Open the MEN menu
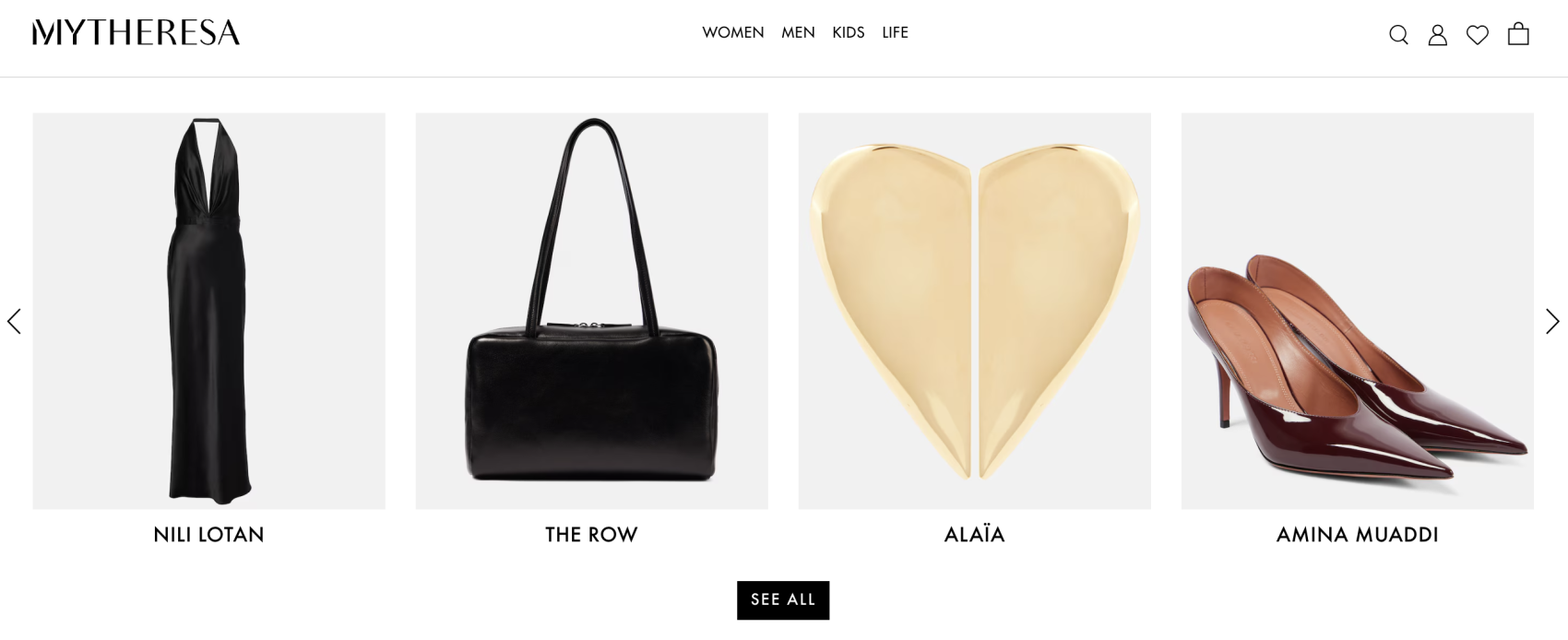 [x=798, y=32]
